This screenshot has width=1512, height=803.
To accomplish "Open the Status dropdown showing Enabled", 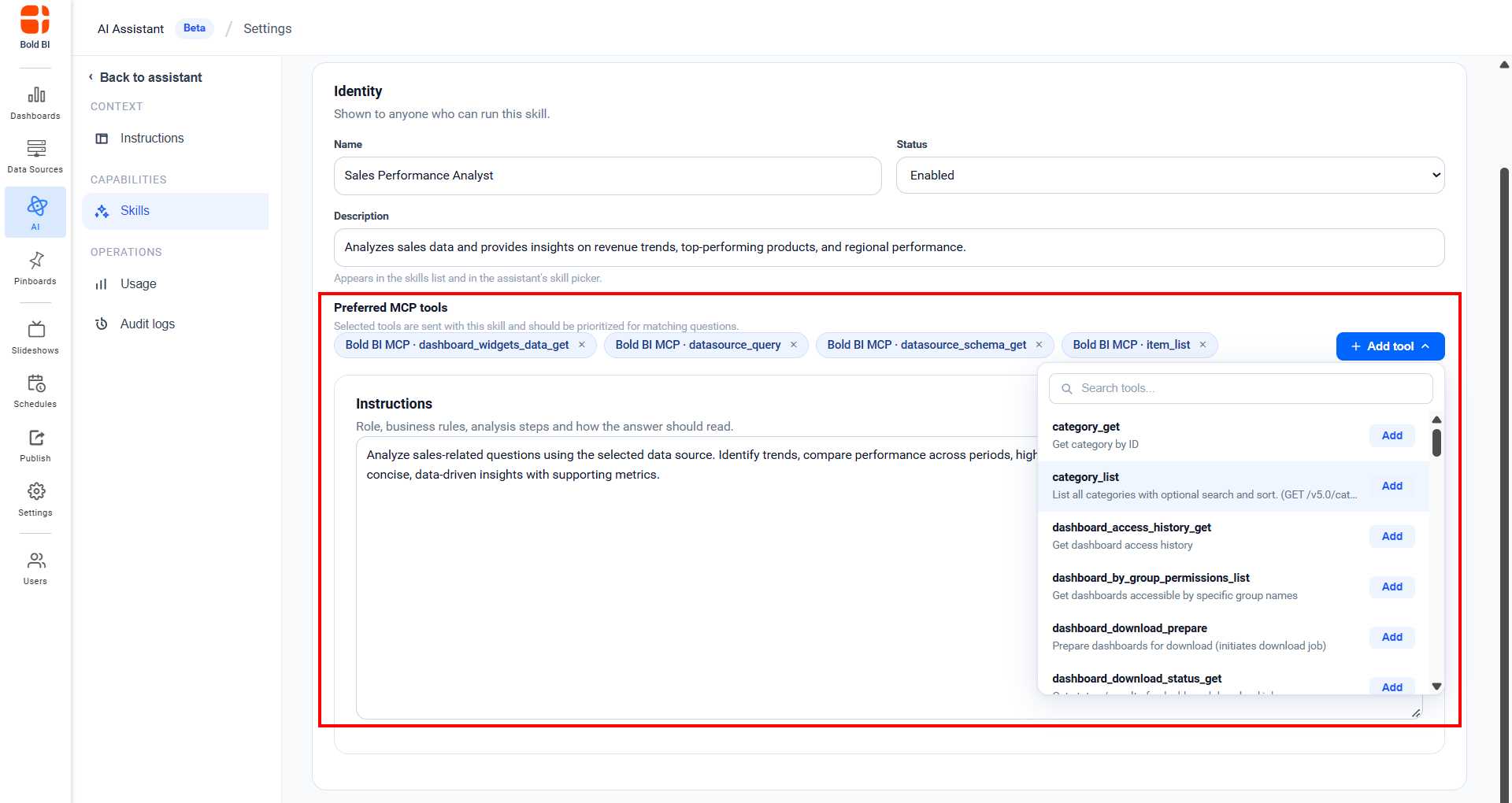I will [1170, 176].
